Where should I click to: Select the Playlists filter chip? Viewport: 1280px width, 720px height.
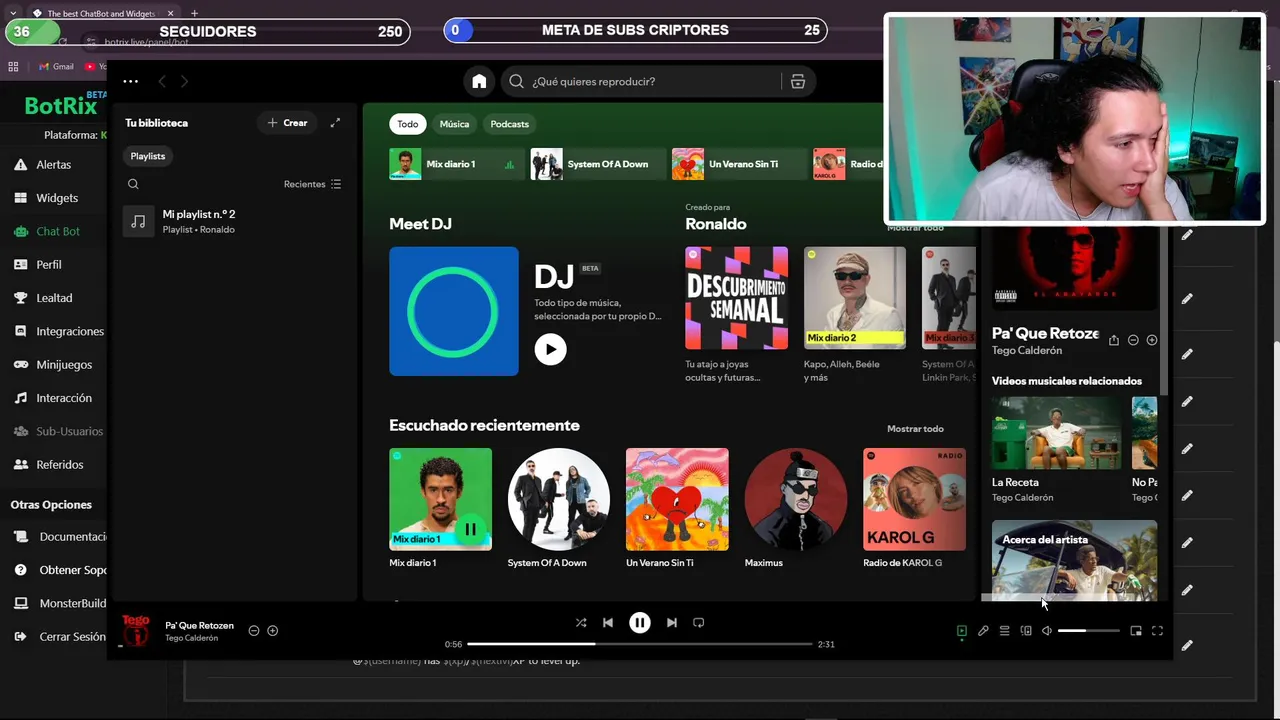pos(147,156)
